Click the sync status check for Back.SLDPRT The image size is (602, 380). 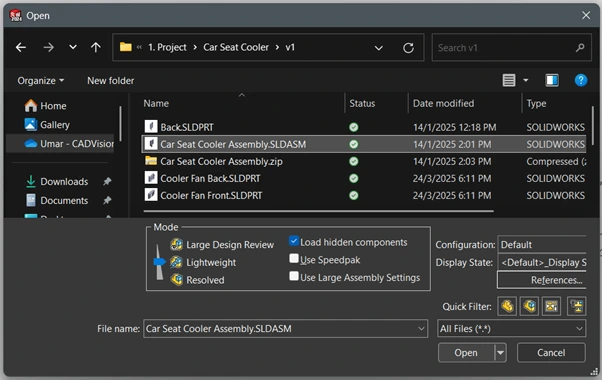point(354,127)
